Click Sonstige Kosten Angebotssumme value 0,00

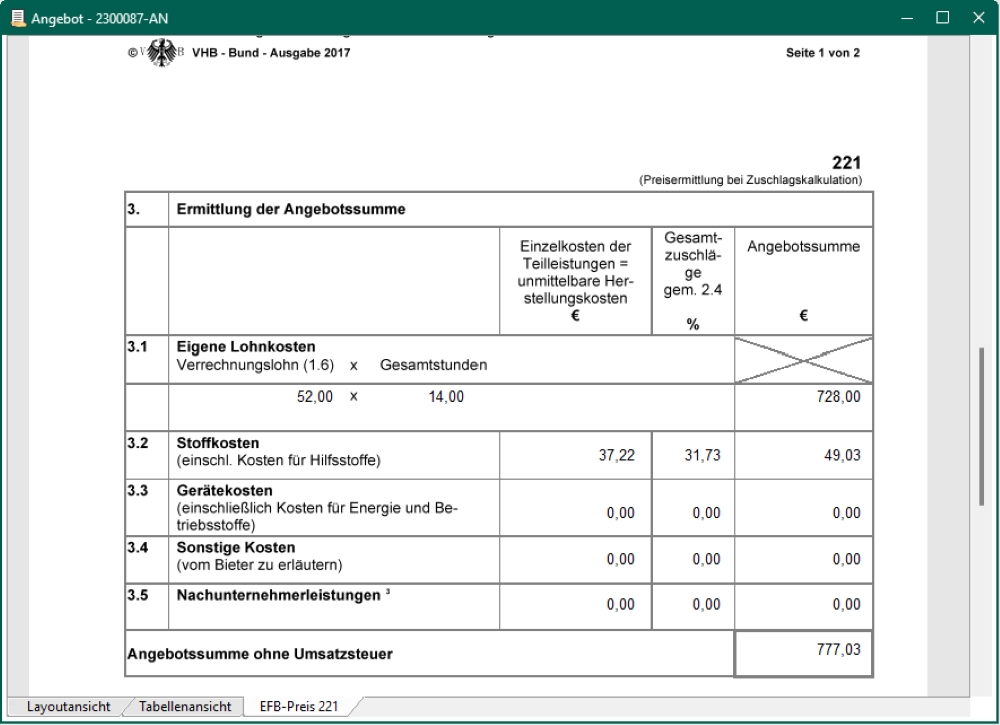coord(846,559)
